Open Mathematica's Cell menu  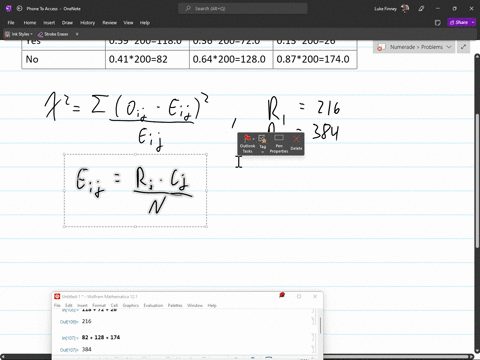[114, 305]
